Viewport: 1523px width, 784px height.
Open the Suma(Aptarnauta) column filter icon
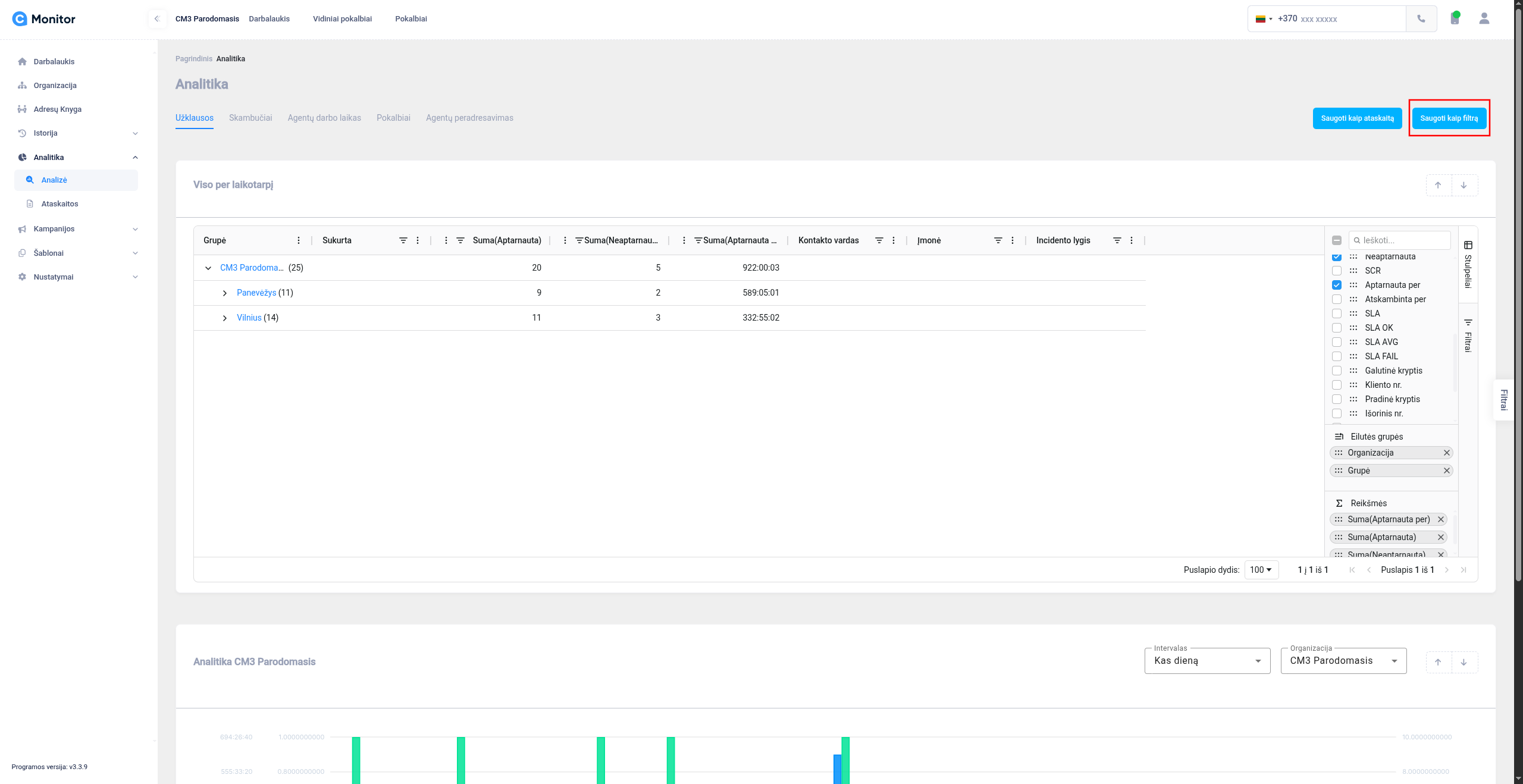pos(460,240)
